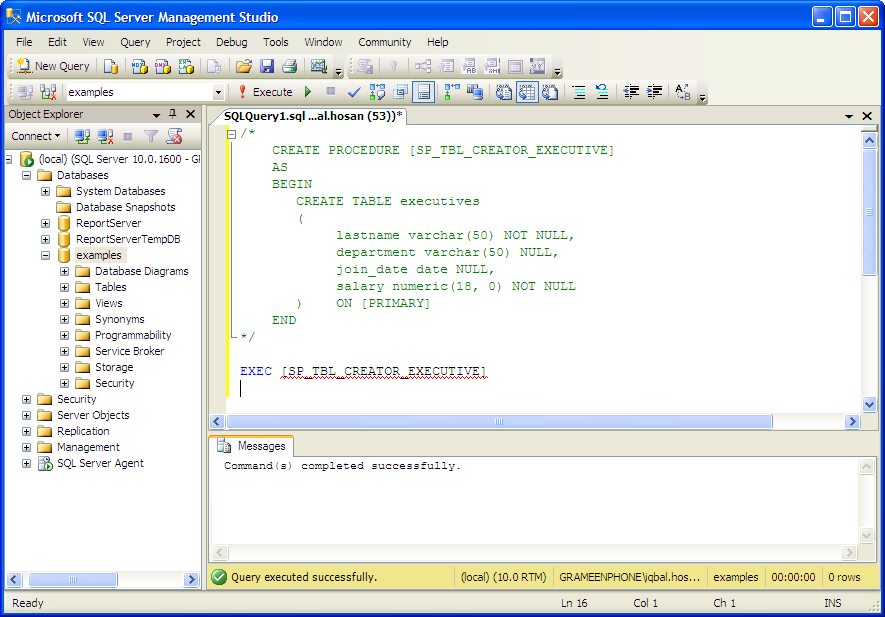Open the File menu
Screen dimensions: 885x617
click(x=24, y=42)
